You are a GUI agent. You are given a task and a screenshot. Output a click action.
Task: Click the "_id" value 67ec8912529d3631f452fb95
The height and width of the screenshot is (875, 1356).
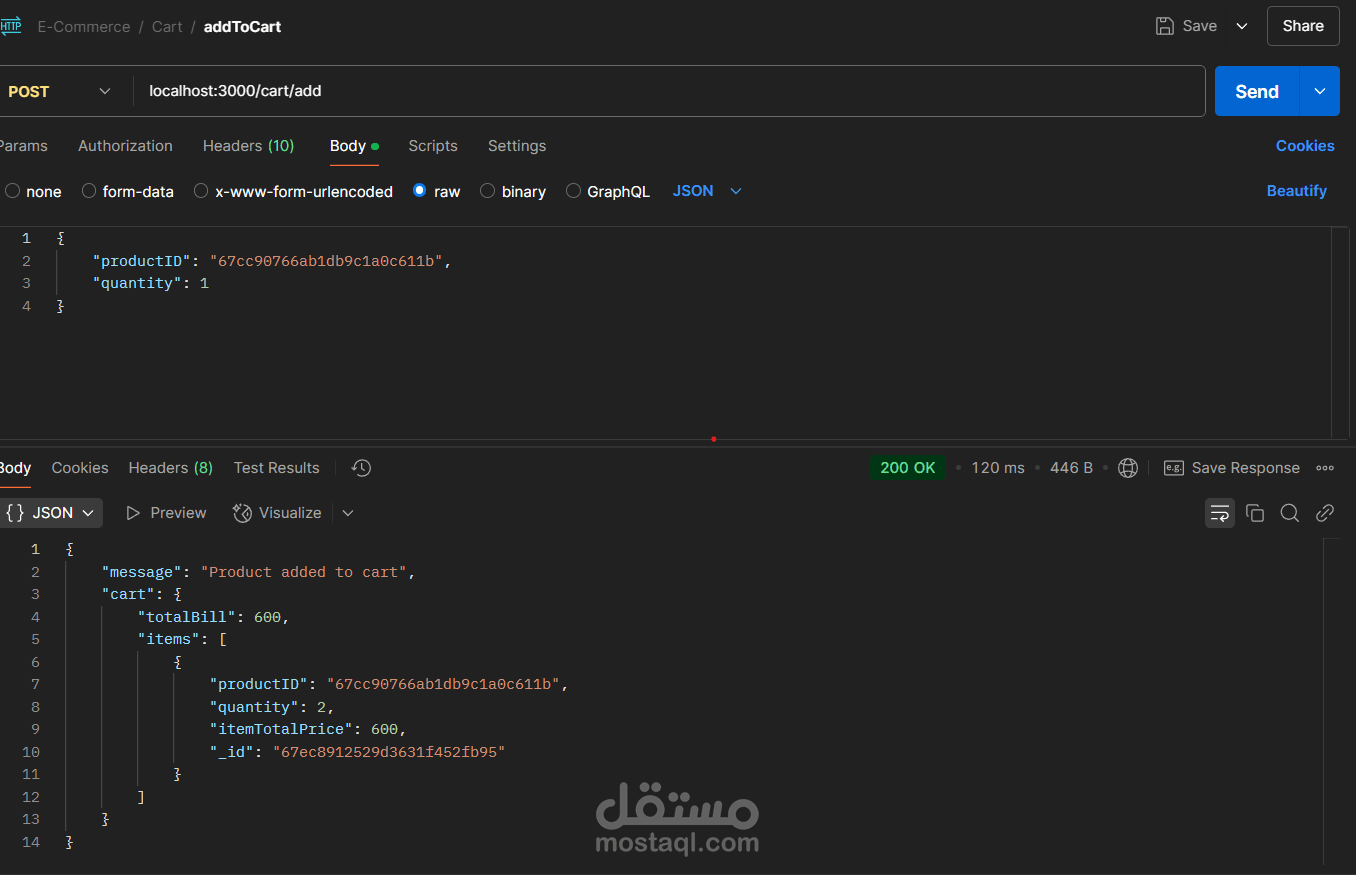click(x=389, y=752)
